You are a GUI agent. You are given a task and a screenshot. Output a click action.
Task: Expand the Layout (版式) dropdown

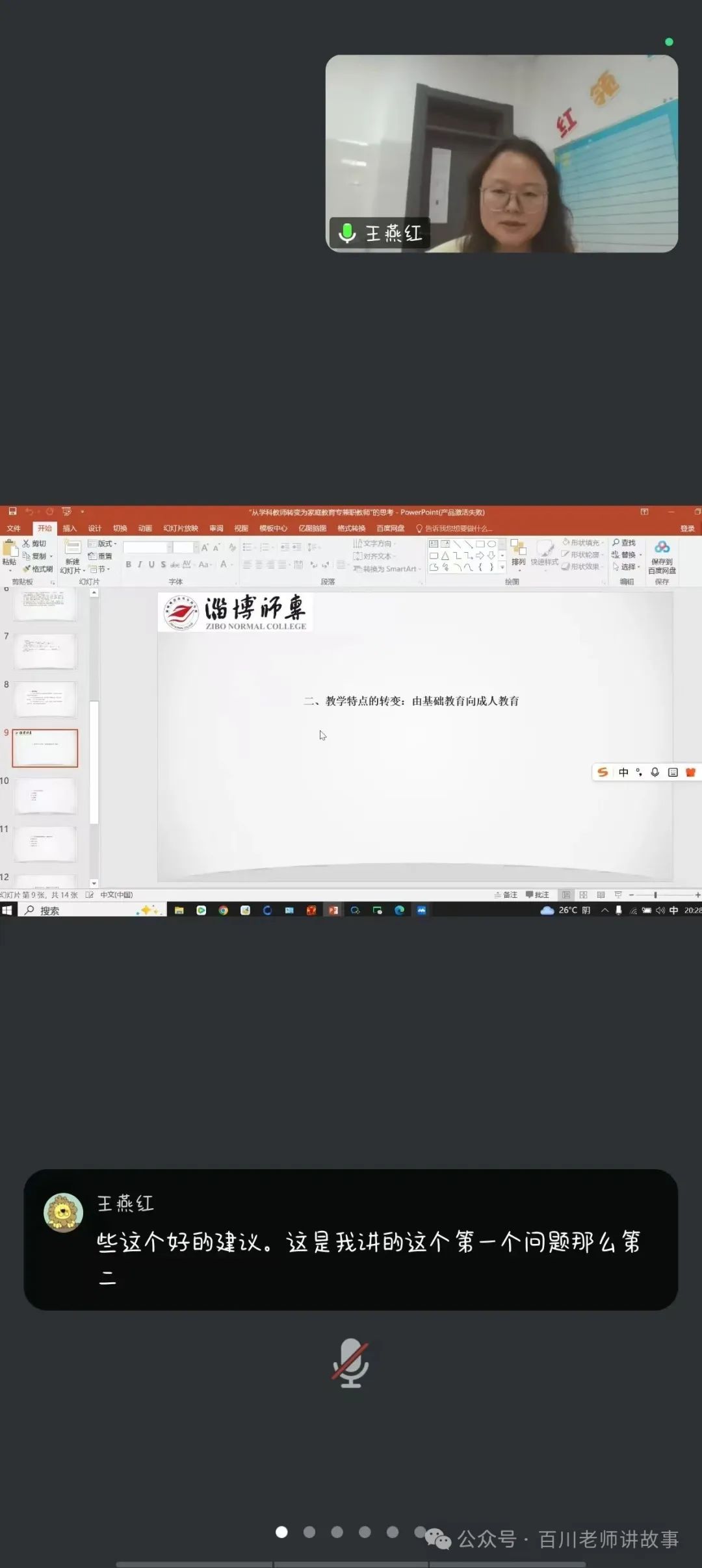pos(103,543)
